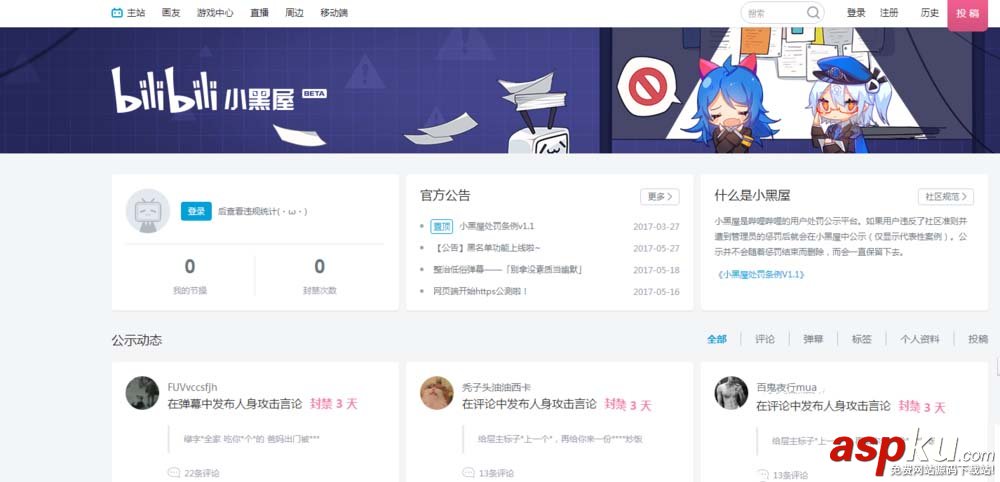Click username 百鬼夜行mua
The height and width of the screenshot is (482, 1000).
(786, 387)
